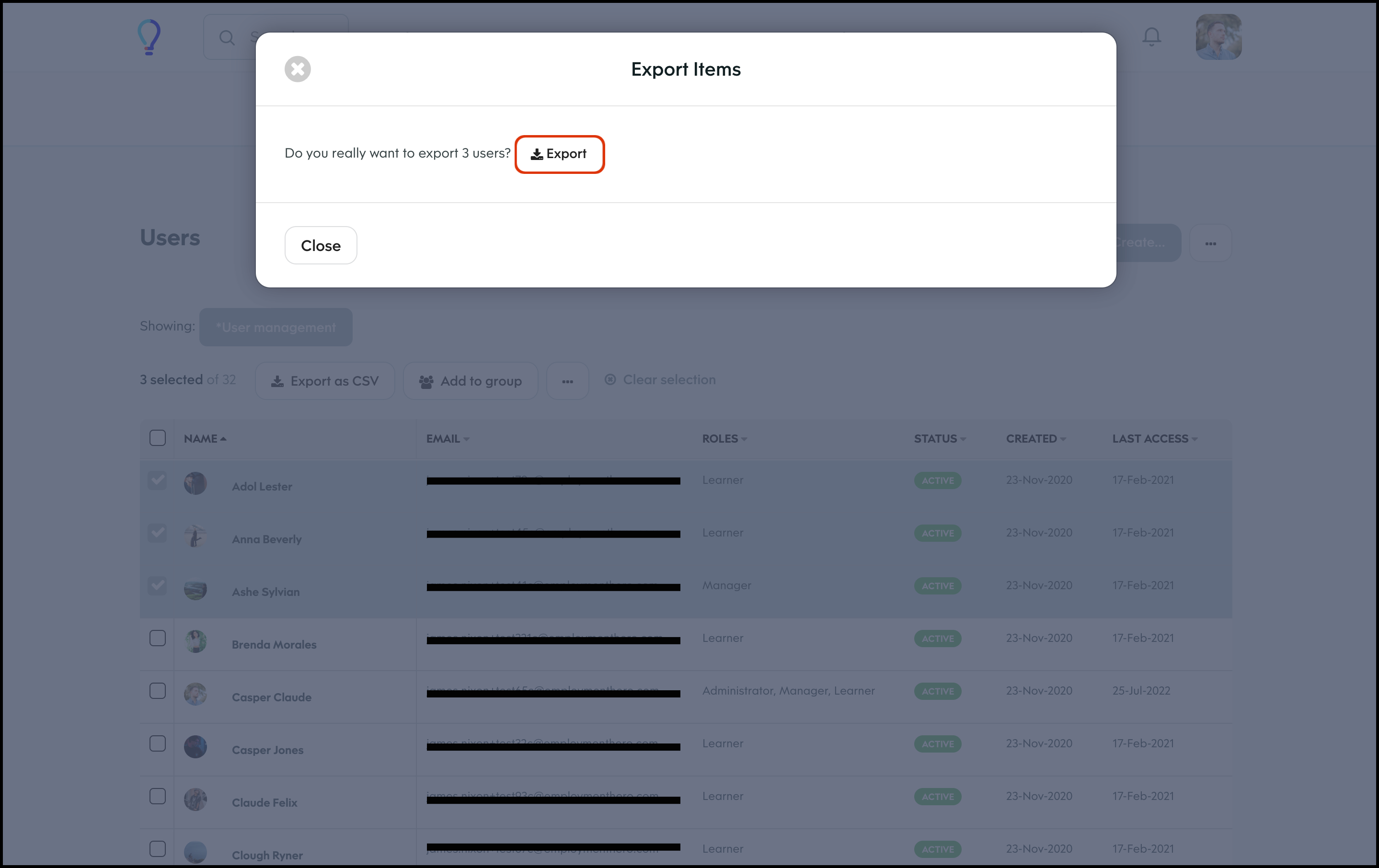Toggle the select-all header checkbox
The height and width of the screenshot is (868, 1379).
158,438
